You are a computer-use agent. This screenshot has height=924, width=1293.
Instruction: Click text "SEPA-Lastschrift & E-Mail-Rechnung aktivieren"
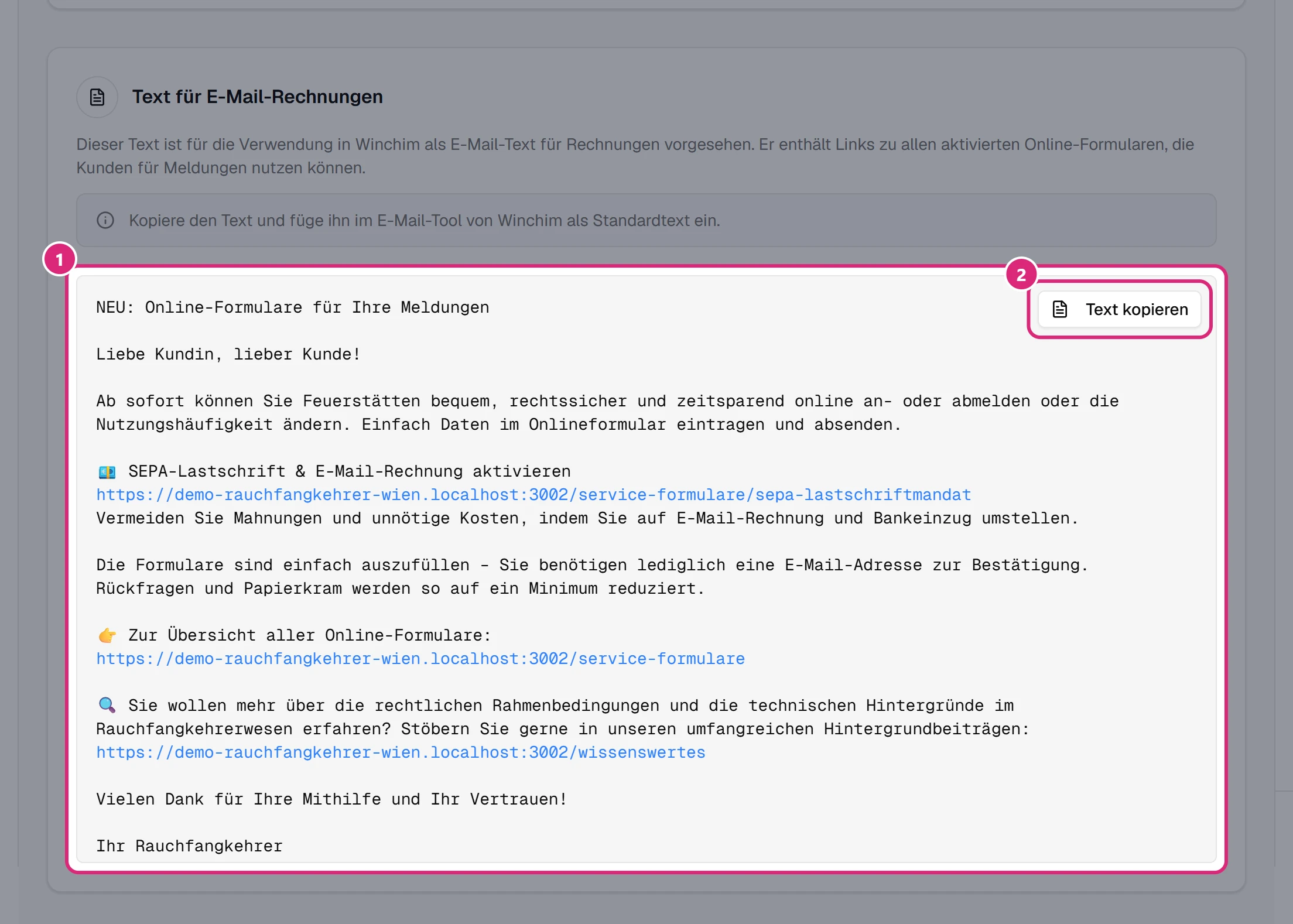350,471
